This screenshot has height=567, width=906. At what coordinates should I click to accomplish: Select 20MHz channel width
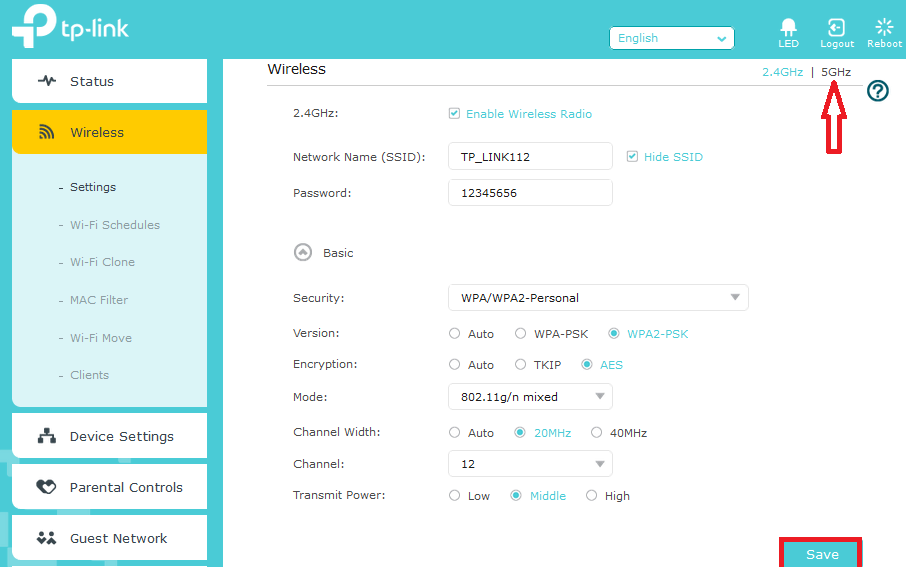520,432
